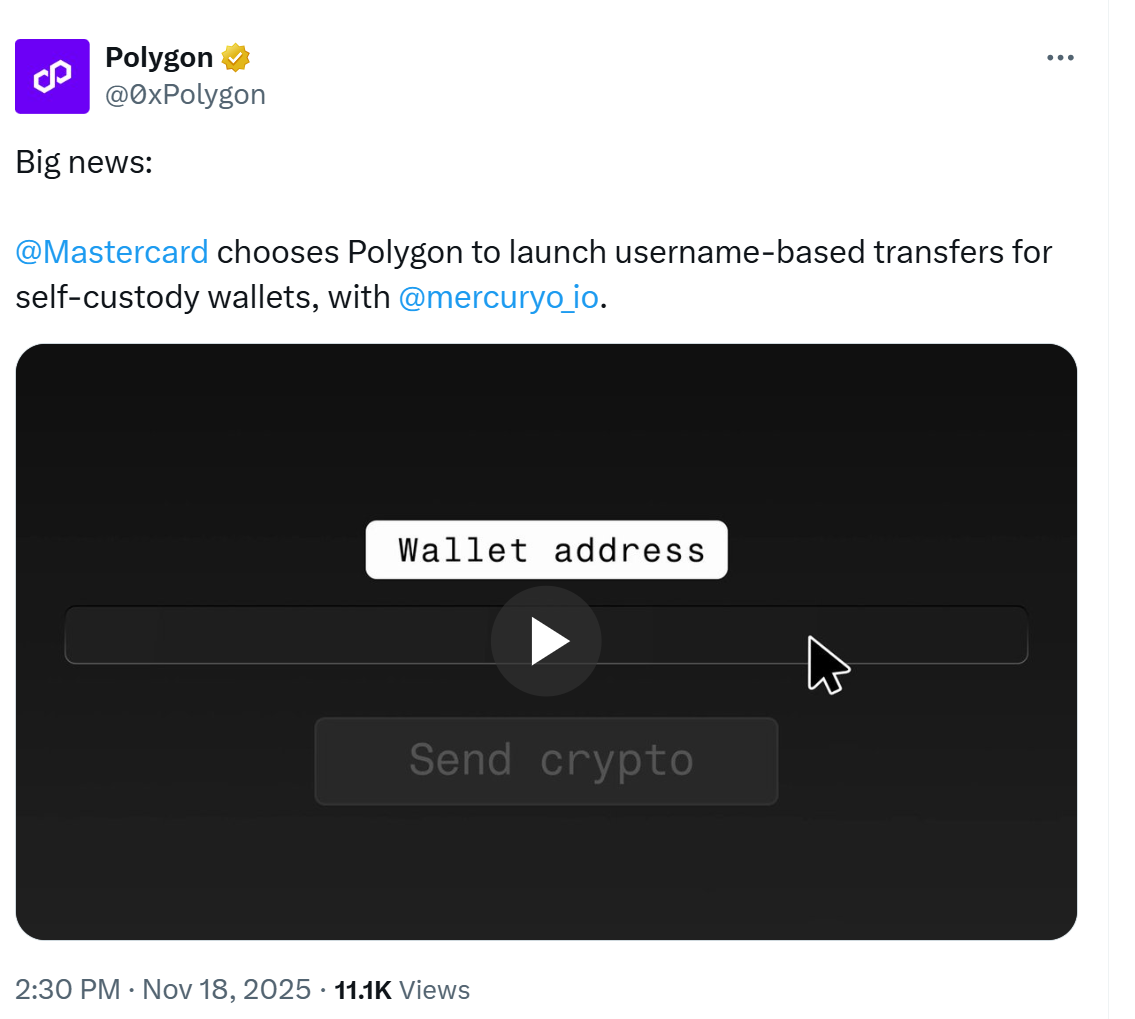Open the tweet options ellipsis menu
The image size is (1135, 1019).
1059,57
